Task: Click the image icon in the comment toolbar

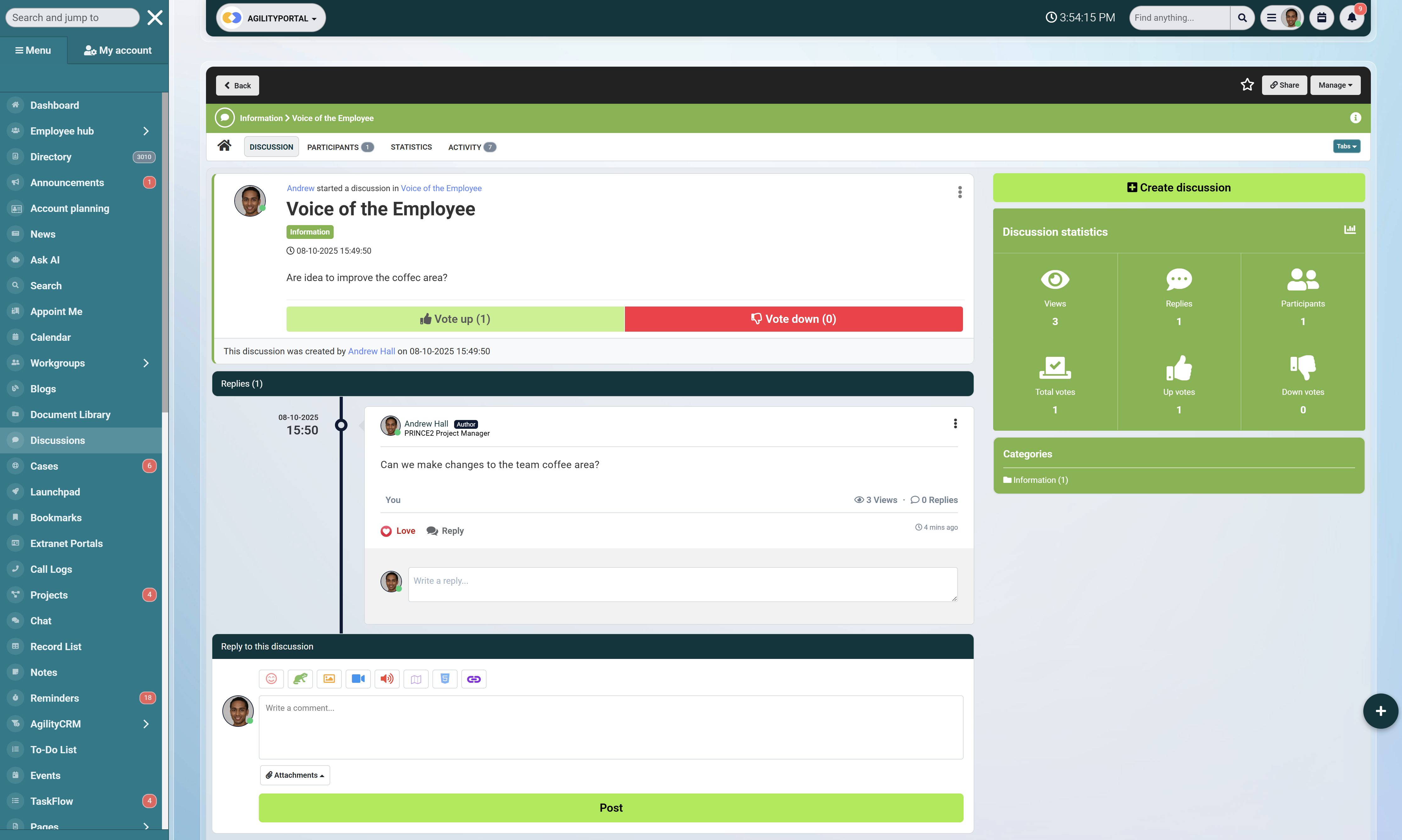Action: [x=329, y=679]
